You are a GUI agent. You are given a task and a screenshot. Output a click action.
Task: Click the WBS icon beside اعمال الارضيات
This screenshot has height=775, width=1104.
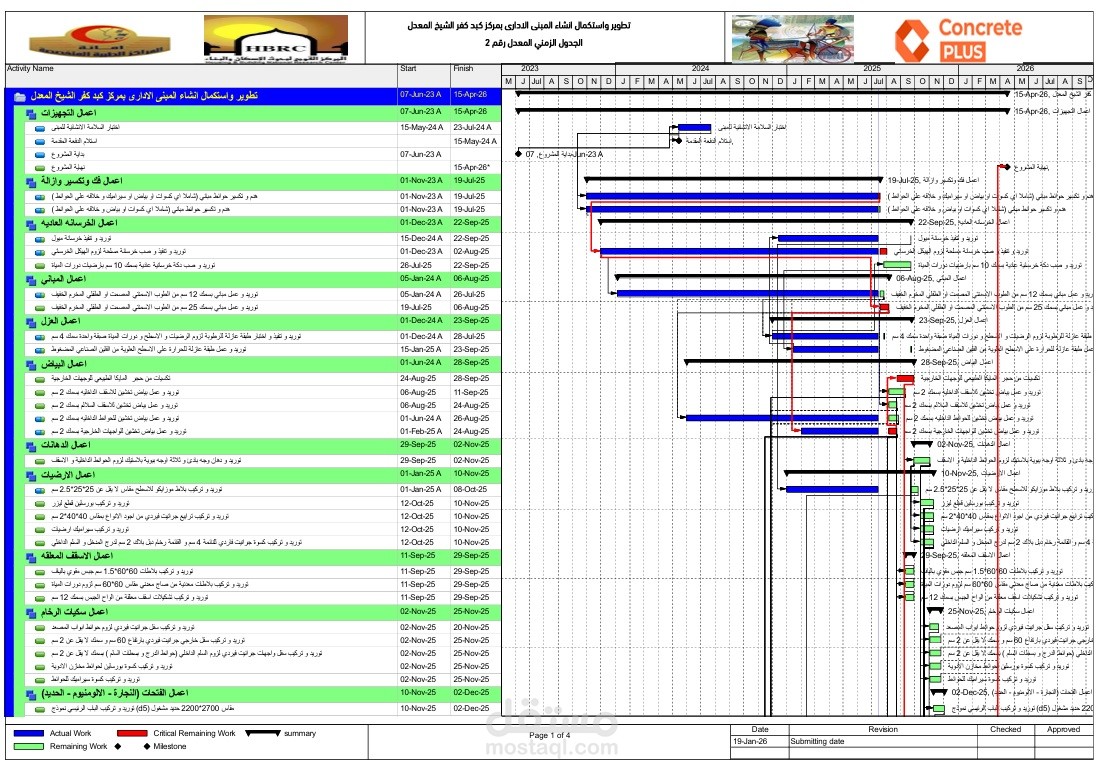(x=31, y=476)
